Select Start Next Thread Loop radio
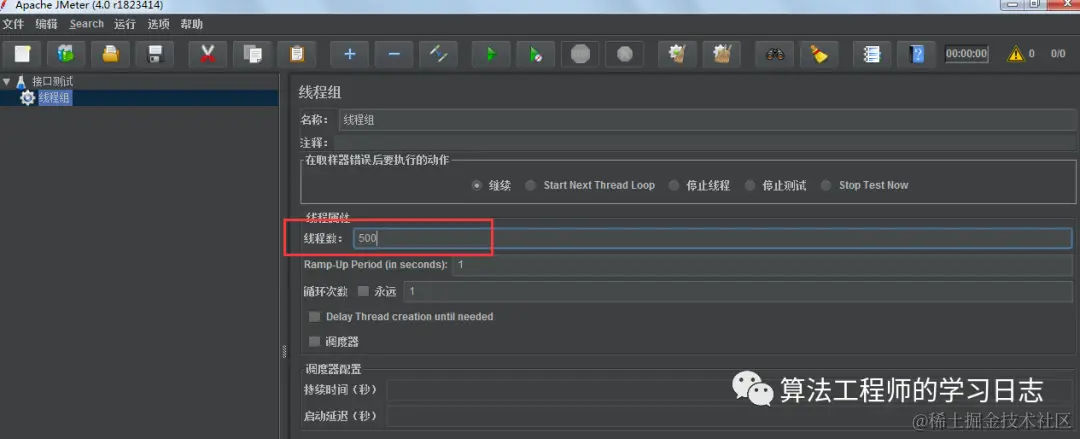 (x=530, y=185)
